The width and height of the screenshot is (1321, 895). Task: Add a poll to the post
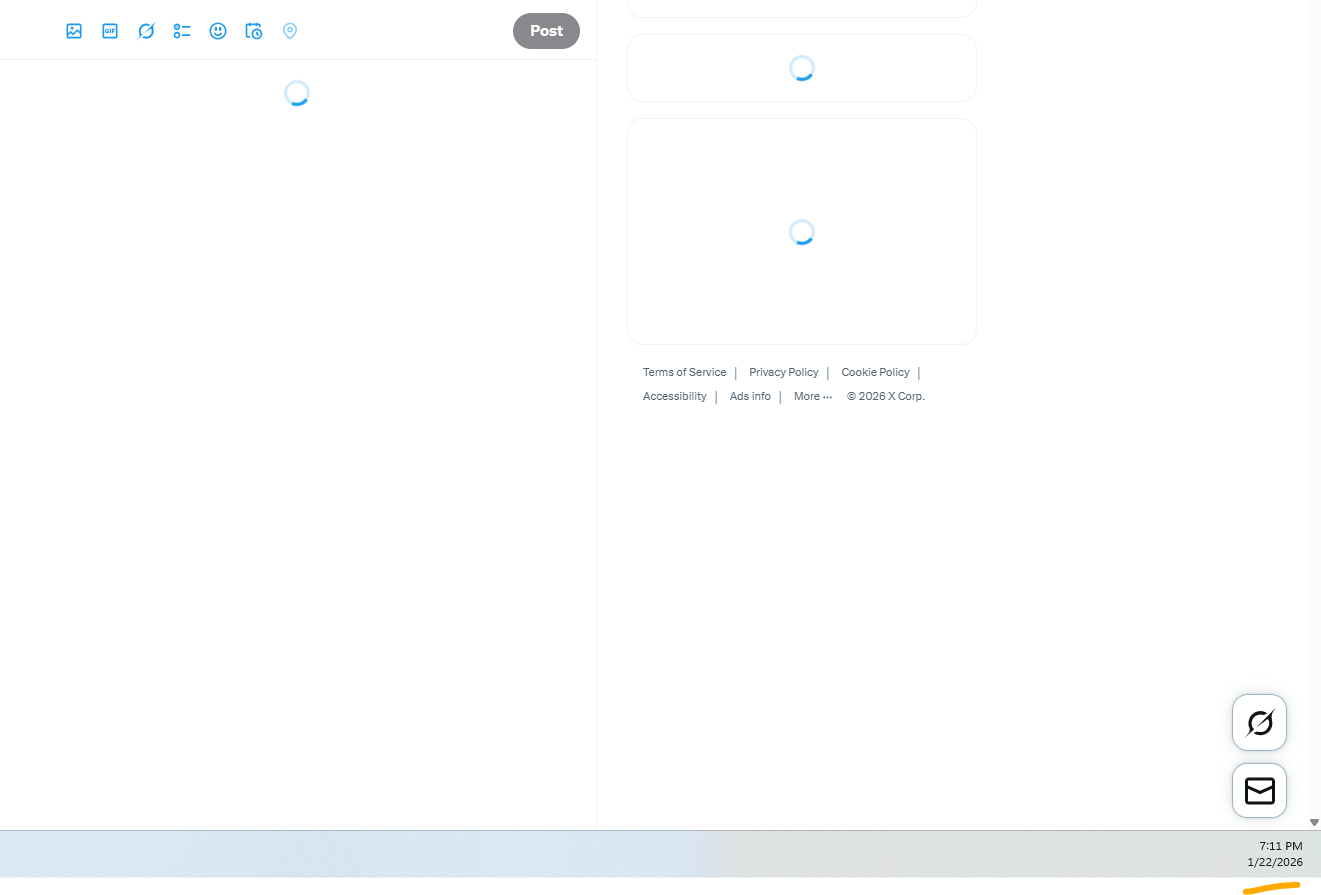click(182, 31)
